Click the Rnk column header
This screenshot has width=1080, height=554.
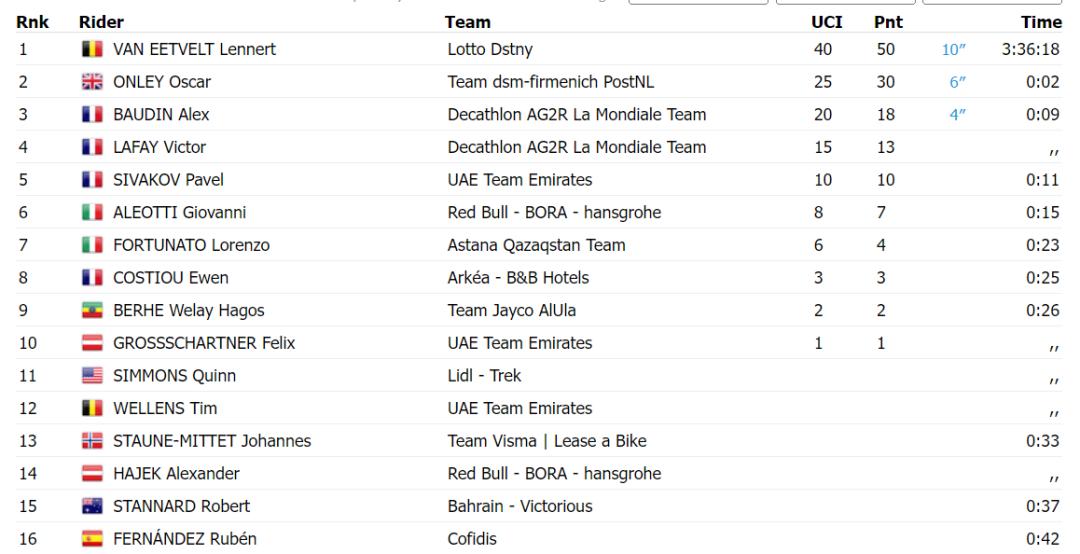tap(32, 22)
